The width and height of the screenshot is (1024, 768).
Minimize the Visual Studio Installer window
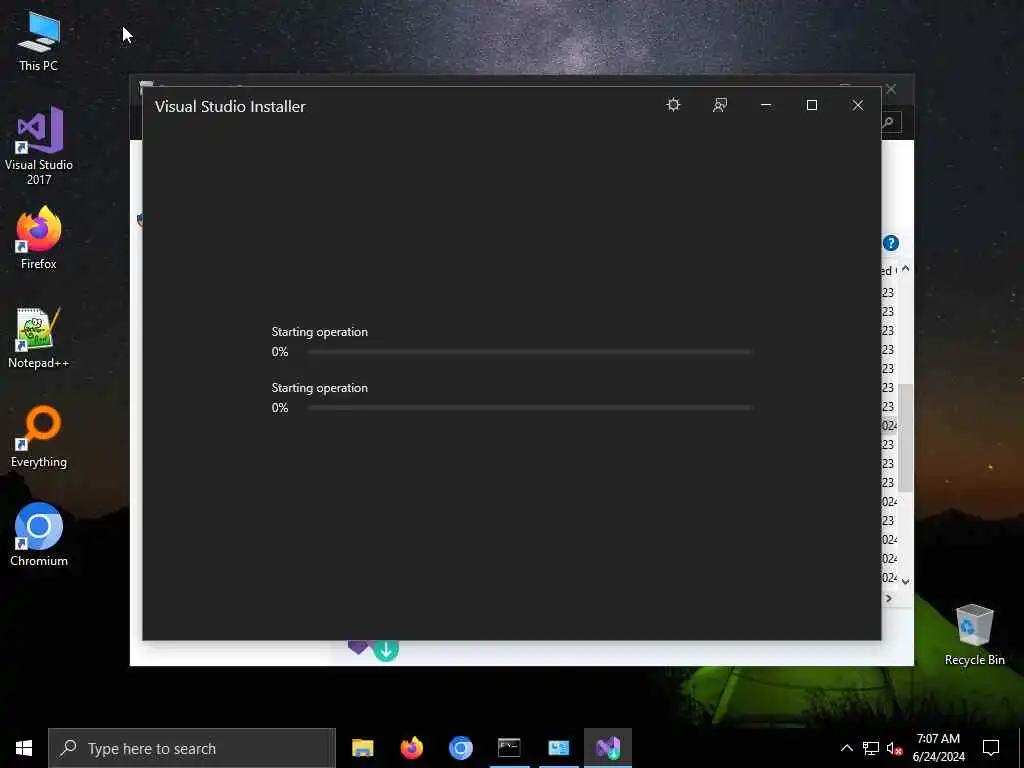pyautogui.click(x=766, y=105)
